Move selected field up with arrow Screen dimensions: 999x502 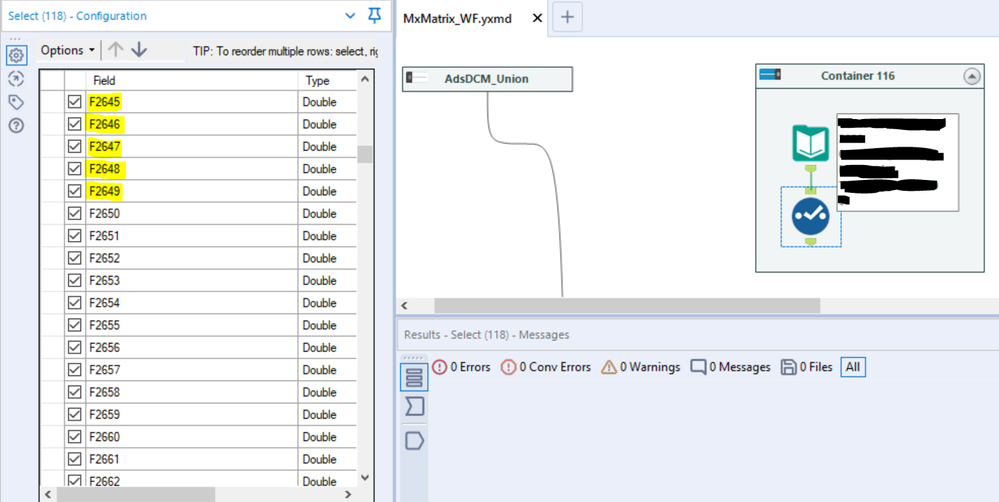coord(115,50)
